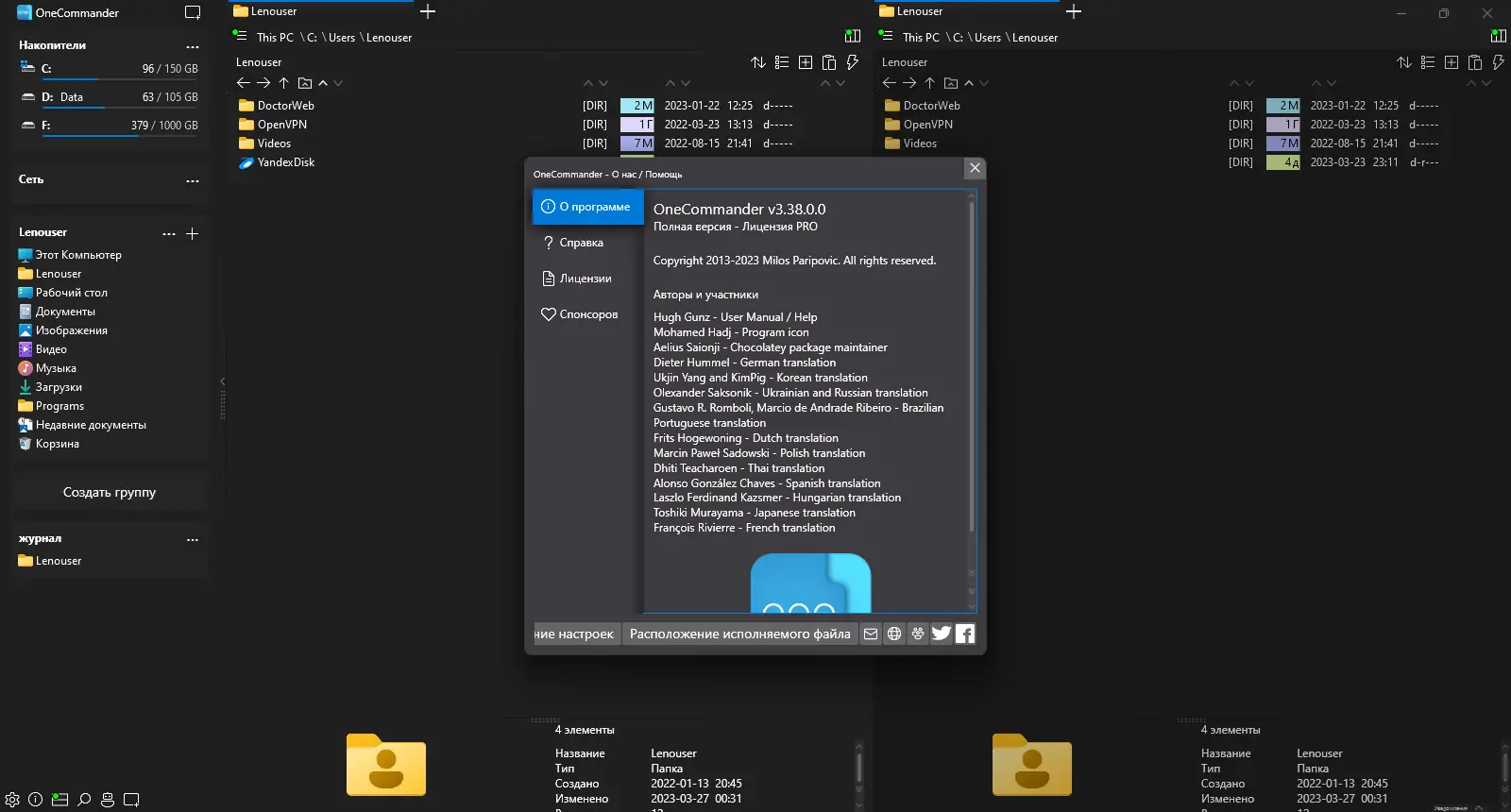This screenshot has height=812, width=1511.
Task: Toggle the pane layout icon with green dot at bottom left
Action: [x=59, y=800]
